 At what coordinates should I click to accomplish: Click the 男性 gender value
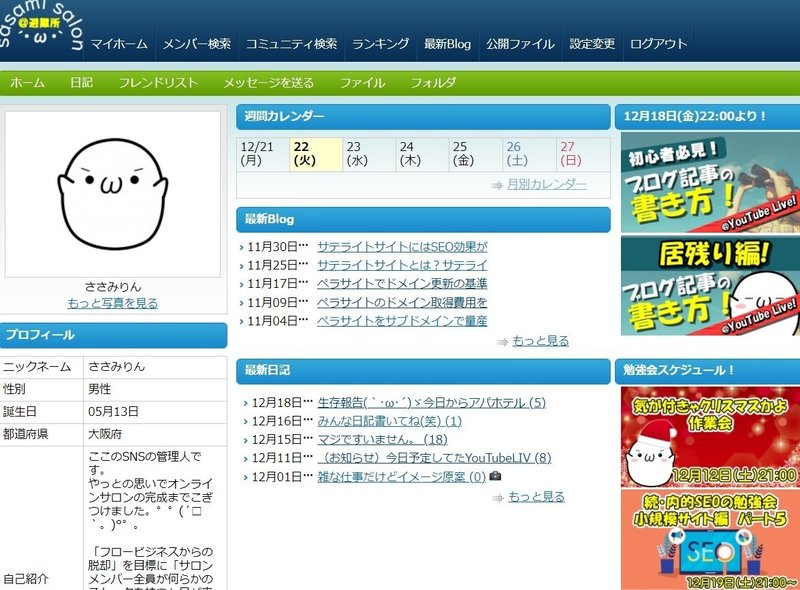click(99, 389)
